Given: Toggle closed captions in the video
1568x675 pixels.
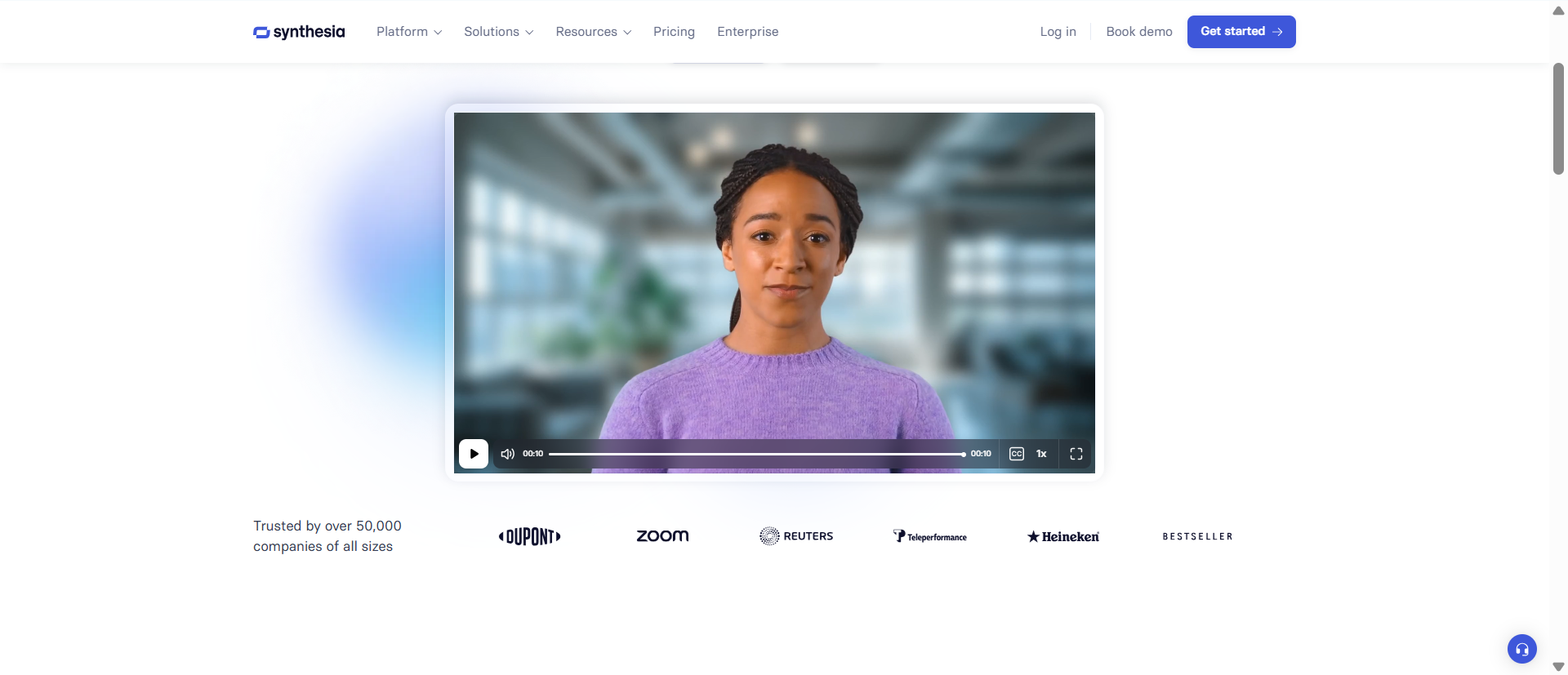Looking at the screenshot, I should point(1017,454).
